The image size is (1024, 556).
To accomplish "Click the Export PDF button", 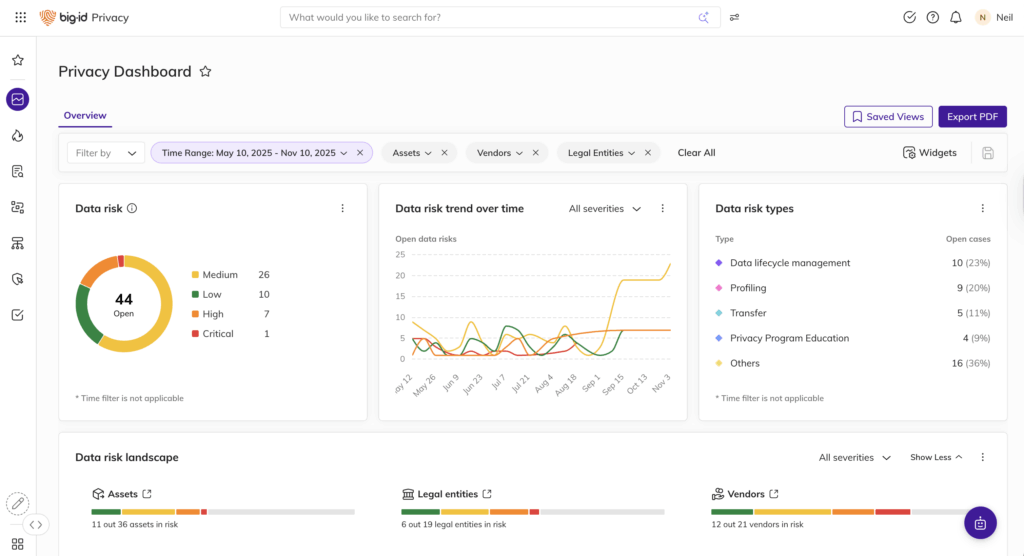I will click(x=972, y=117).
